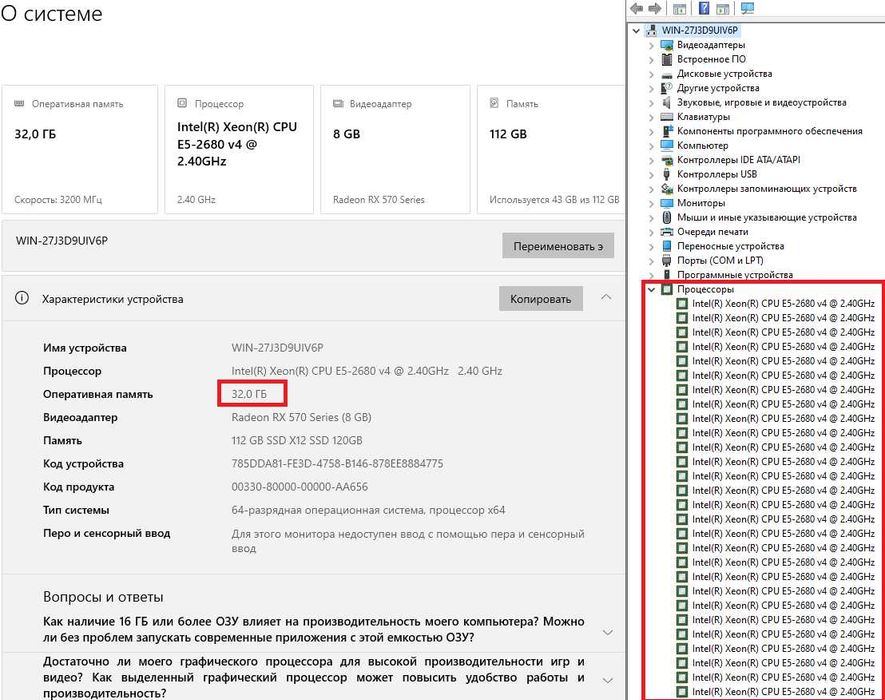885x700 pixels.
Task: Click the Переименовать button
Action: [558, 246]
